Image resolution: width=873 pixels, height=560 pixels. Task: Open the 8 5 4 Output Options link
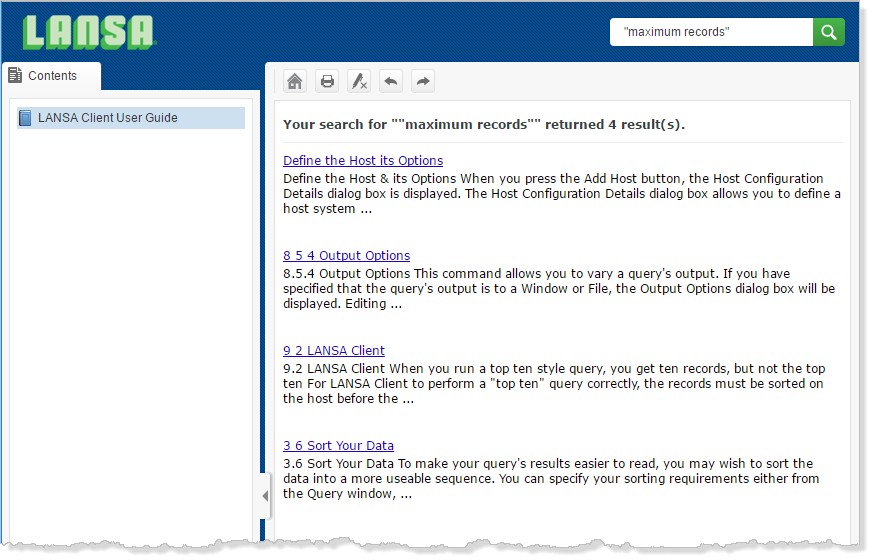coord(346,256)
